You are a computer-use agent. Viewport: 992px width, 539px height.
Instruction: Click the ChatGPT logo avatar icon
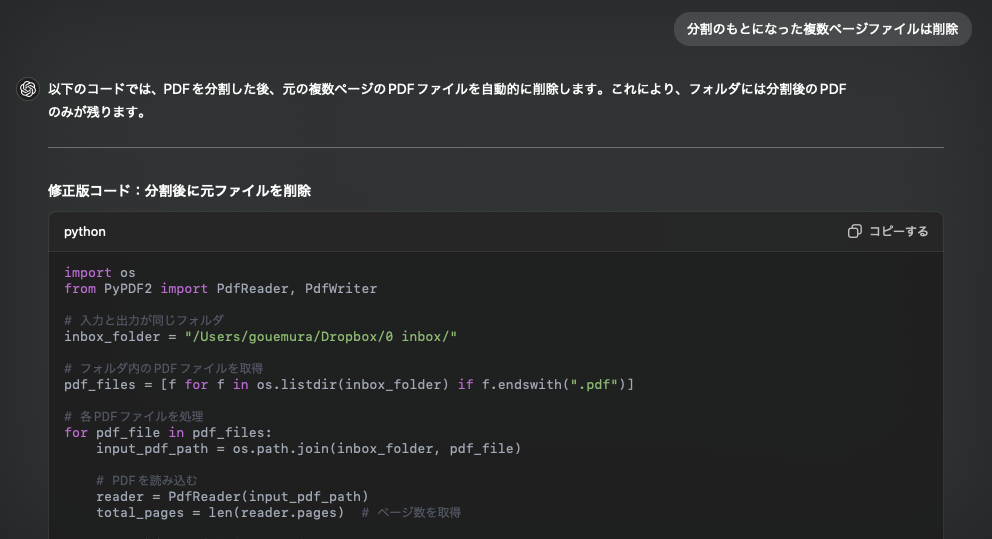pos(28,89)
